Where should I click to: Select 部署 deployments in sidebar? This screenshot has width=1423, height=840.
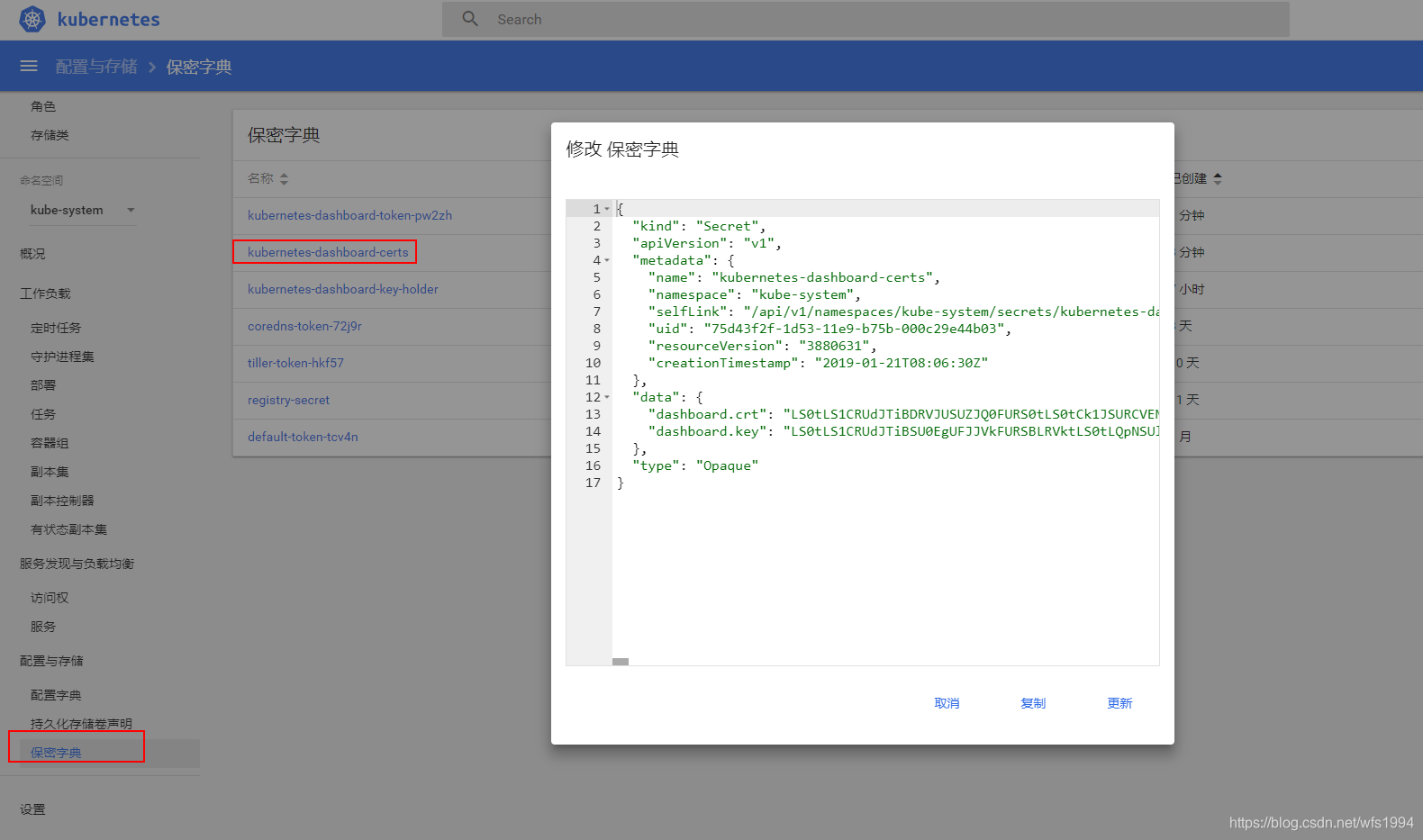43,385
